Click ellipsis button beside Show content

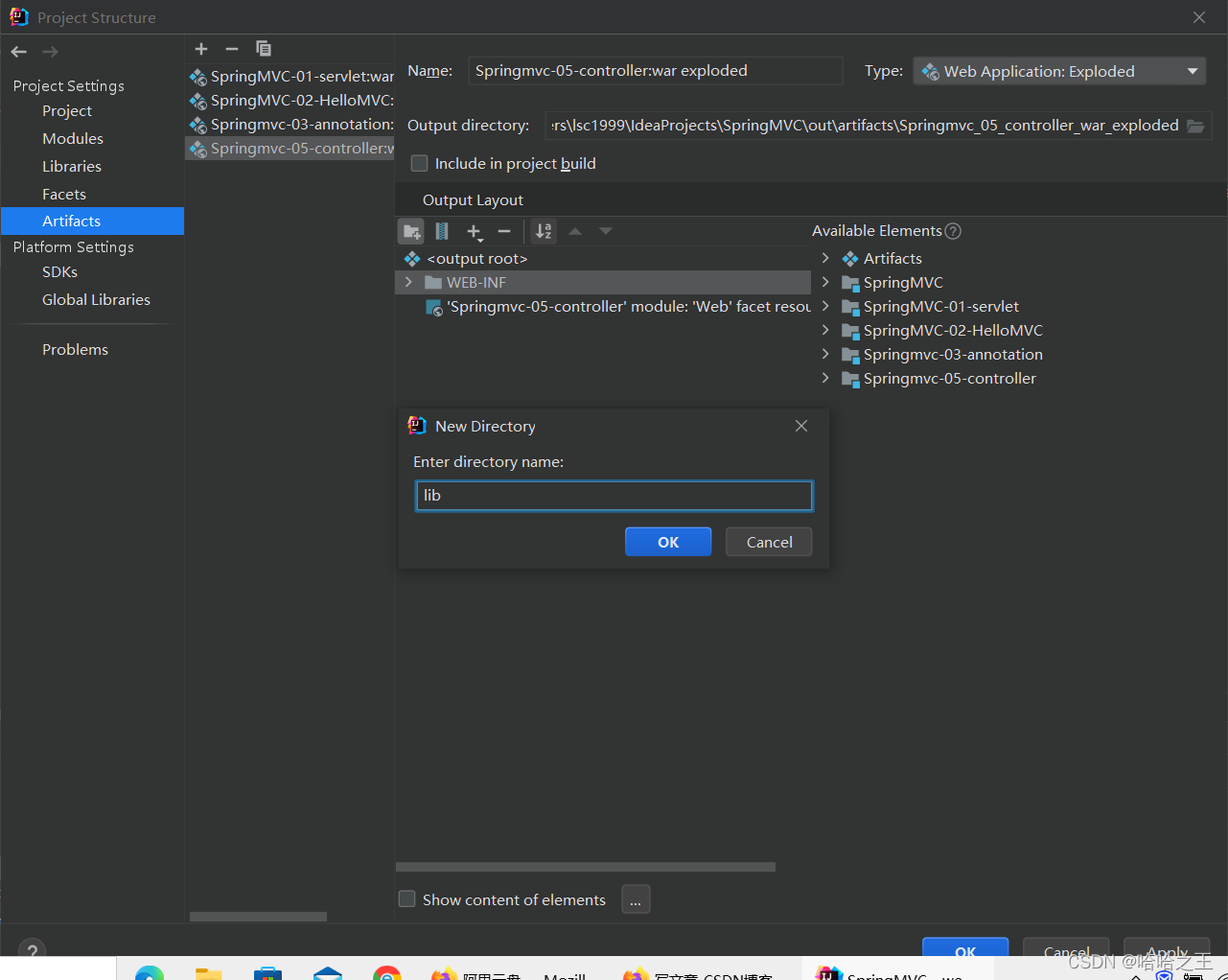click(x=636, y=899)
